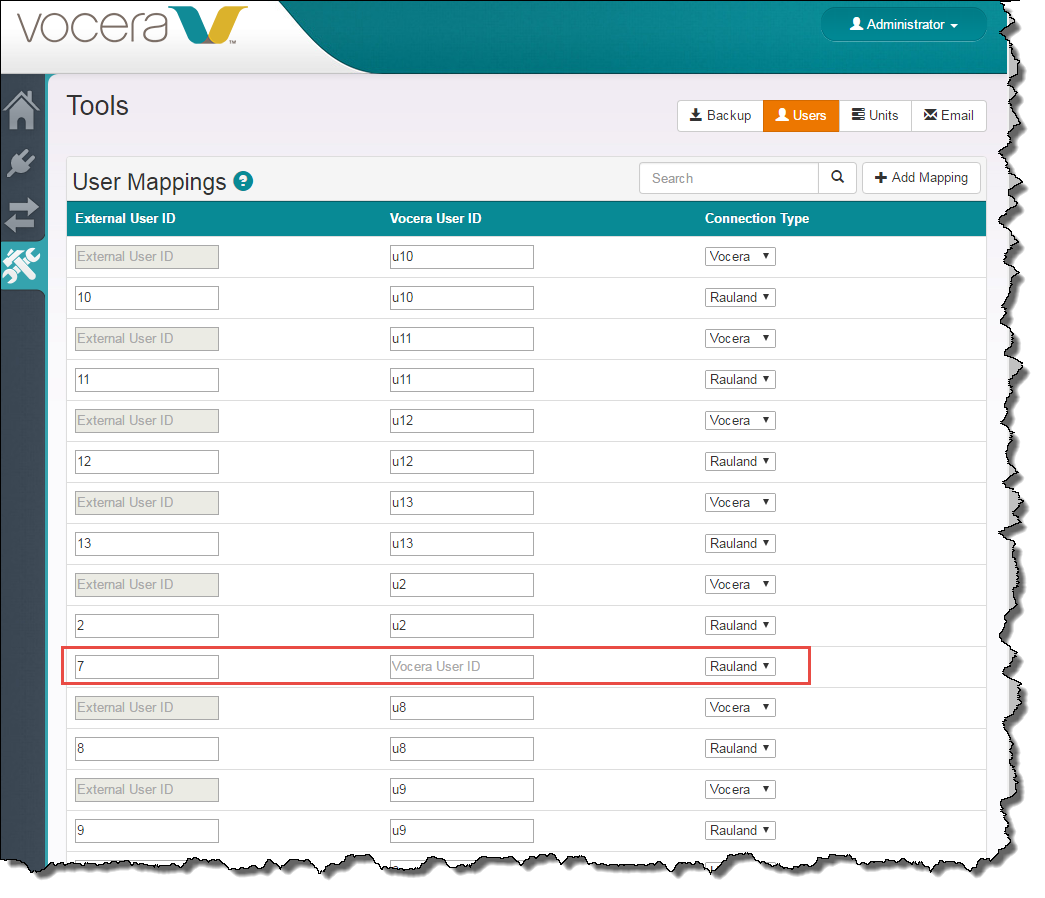
Task: Click Vocera User ID u10 in Rauland row
Action: tap(461, 297)
